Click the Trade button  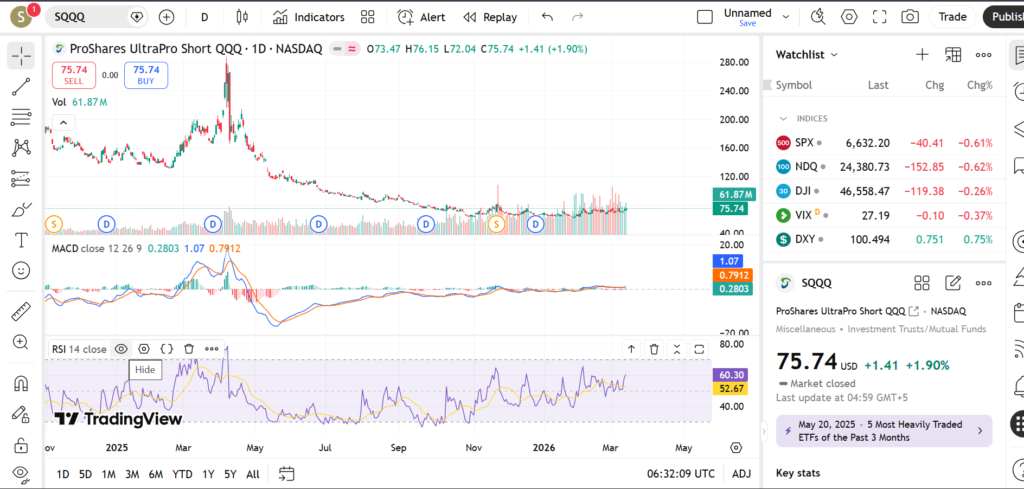click(952, 17)
